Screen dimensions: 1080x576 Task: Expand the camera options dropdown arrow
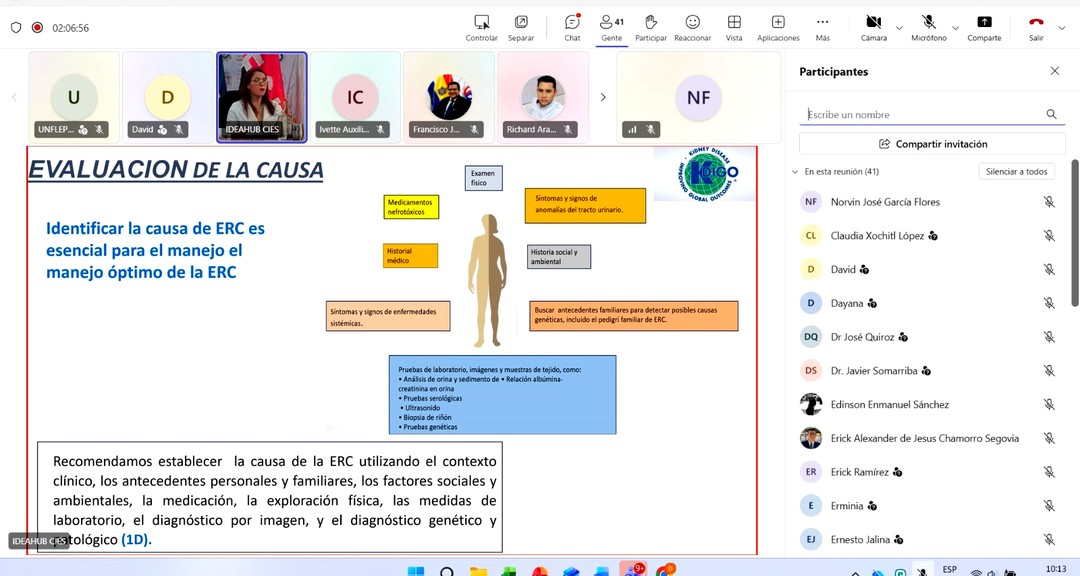point(899,28)
